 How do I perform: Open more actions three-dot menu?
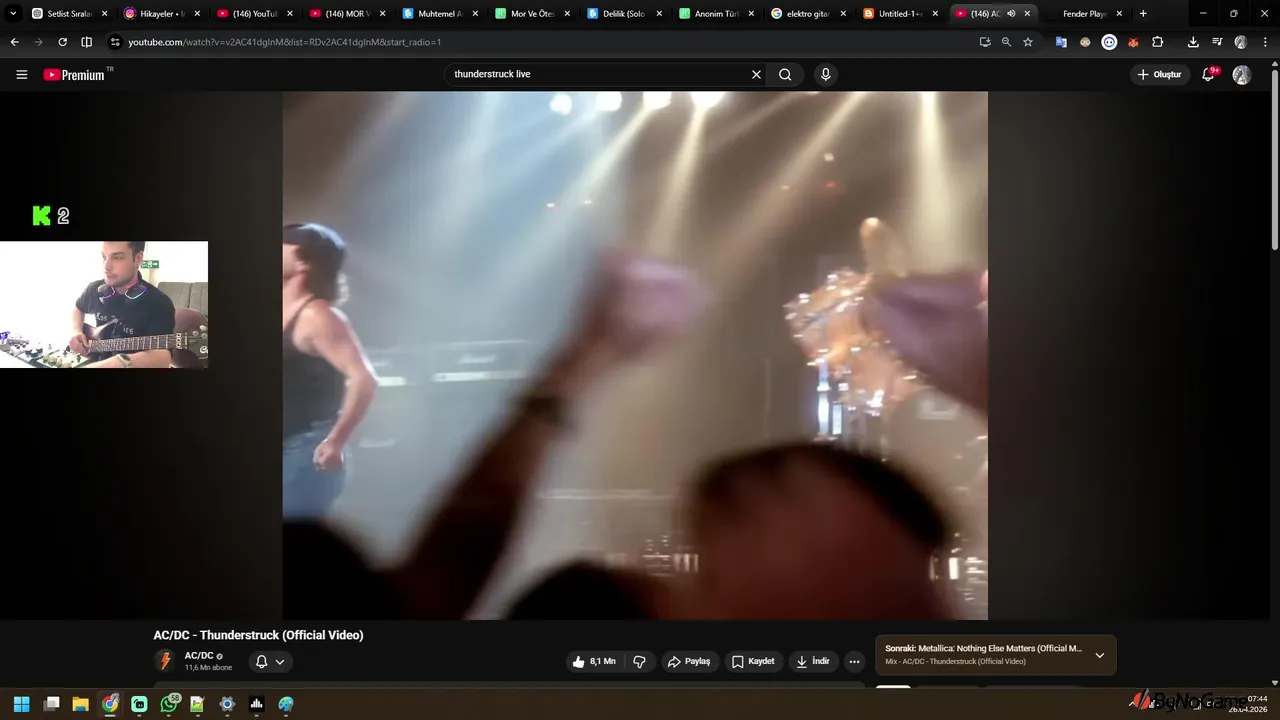[x=854, y=661]
